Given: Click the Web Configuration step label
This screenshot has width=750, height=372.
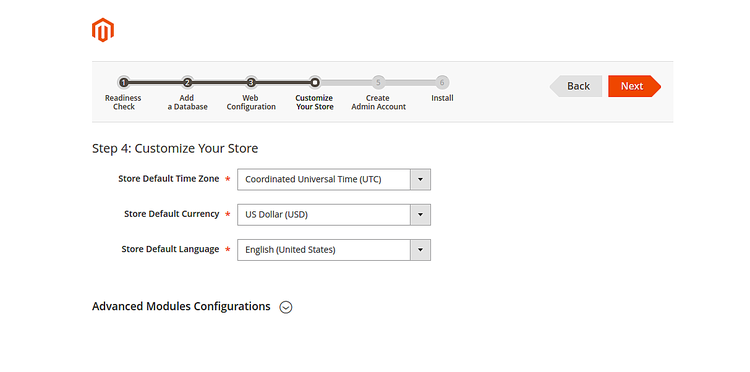Looking at the screenshot, I should [251, 102].
